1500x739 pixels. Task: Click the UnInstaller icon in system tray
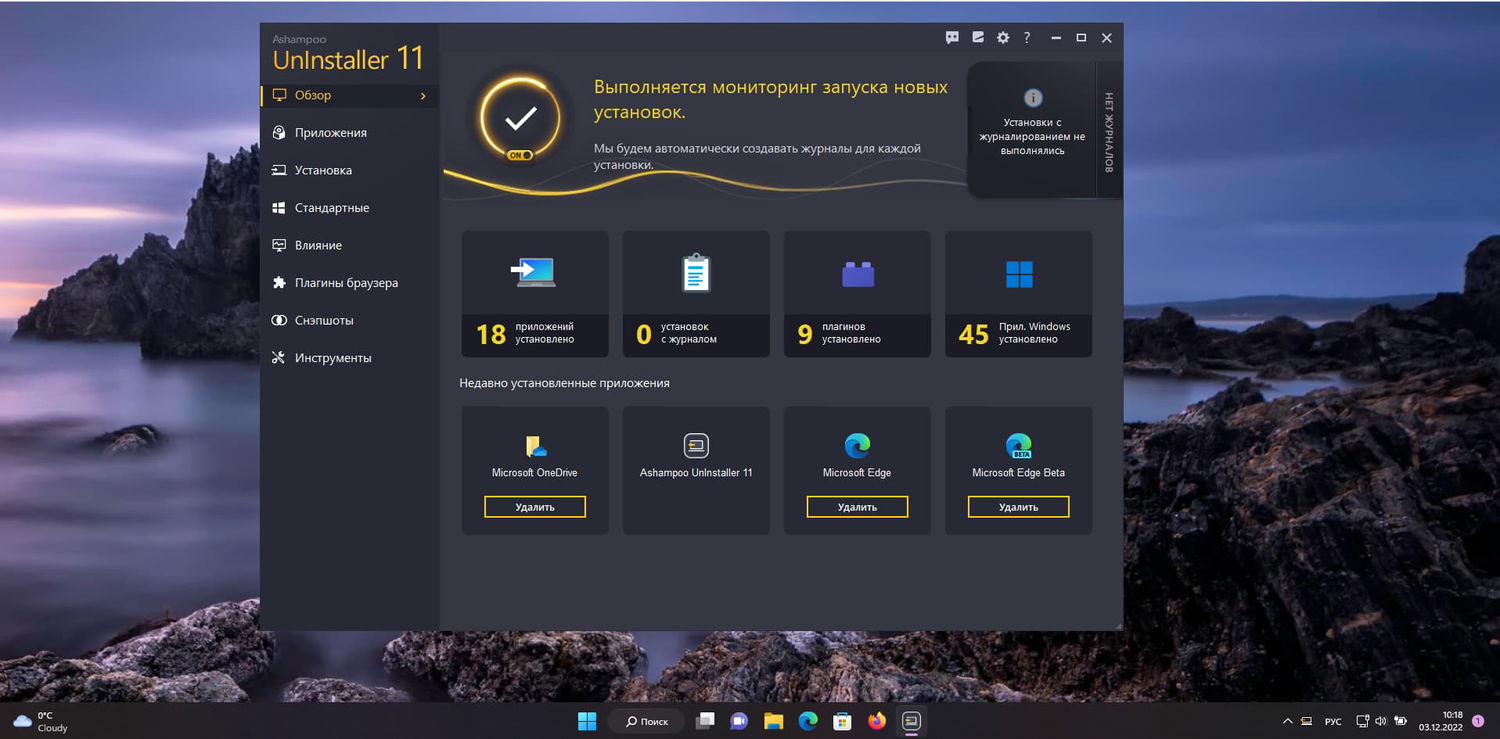[1305, 721]
